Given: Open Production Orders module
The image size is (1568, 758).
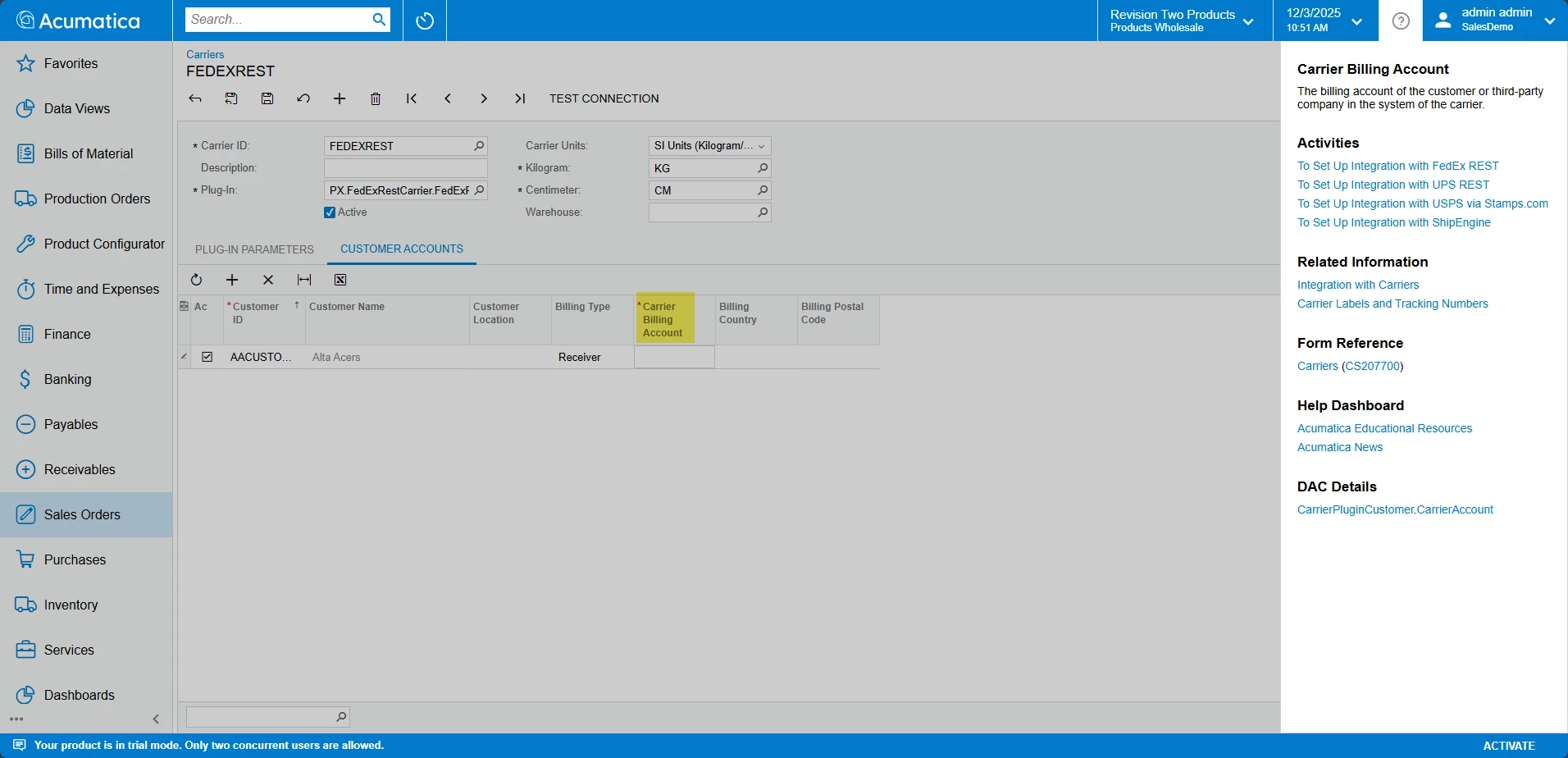Looking at the screenshot, I should tap(86, 199).
